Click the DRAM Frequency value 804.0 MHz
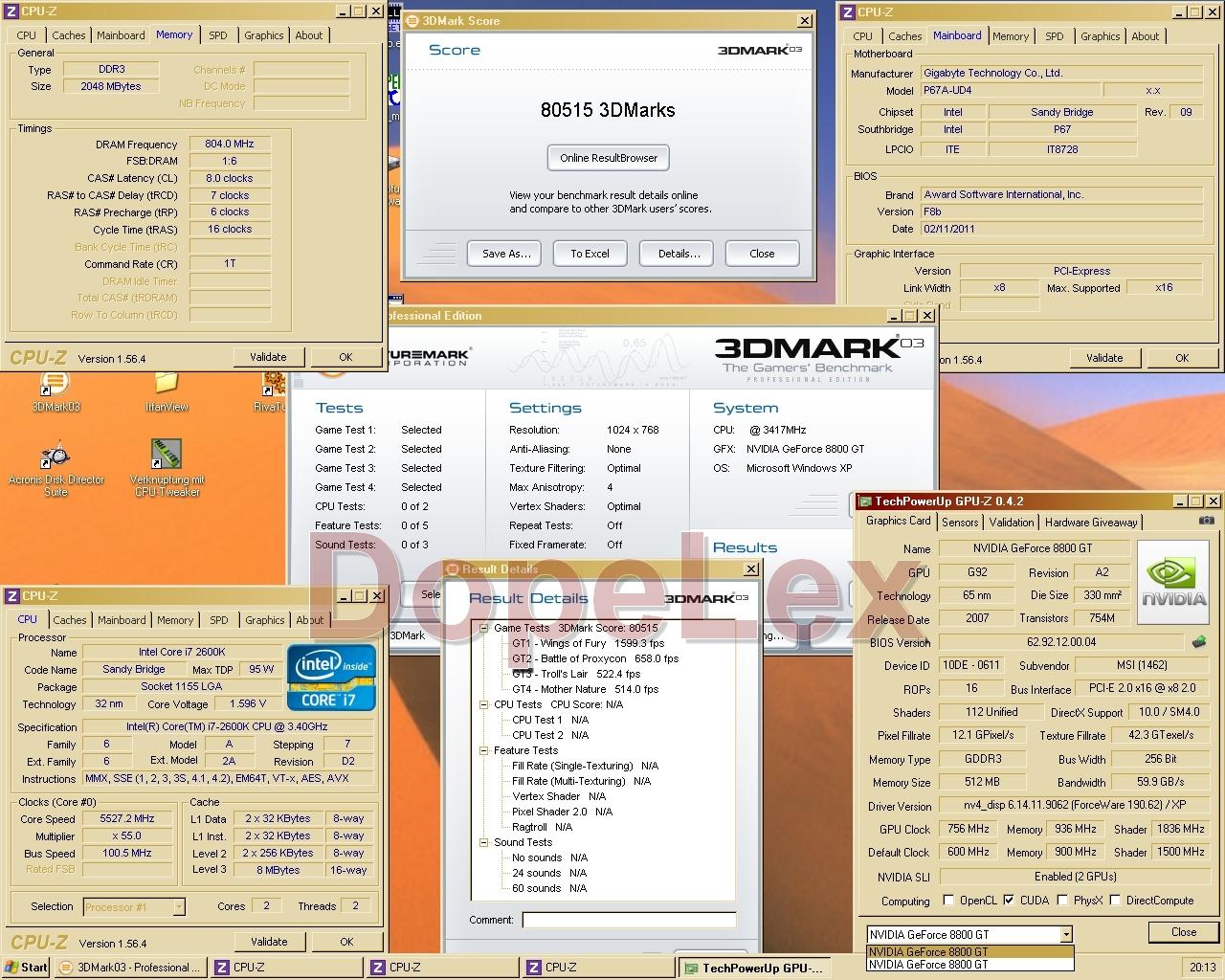The width and height of the screenshot is (1225, 980). click(230, 144)
